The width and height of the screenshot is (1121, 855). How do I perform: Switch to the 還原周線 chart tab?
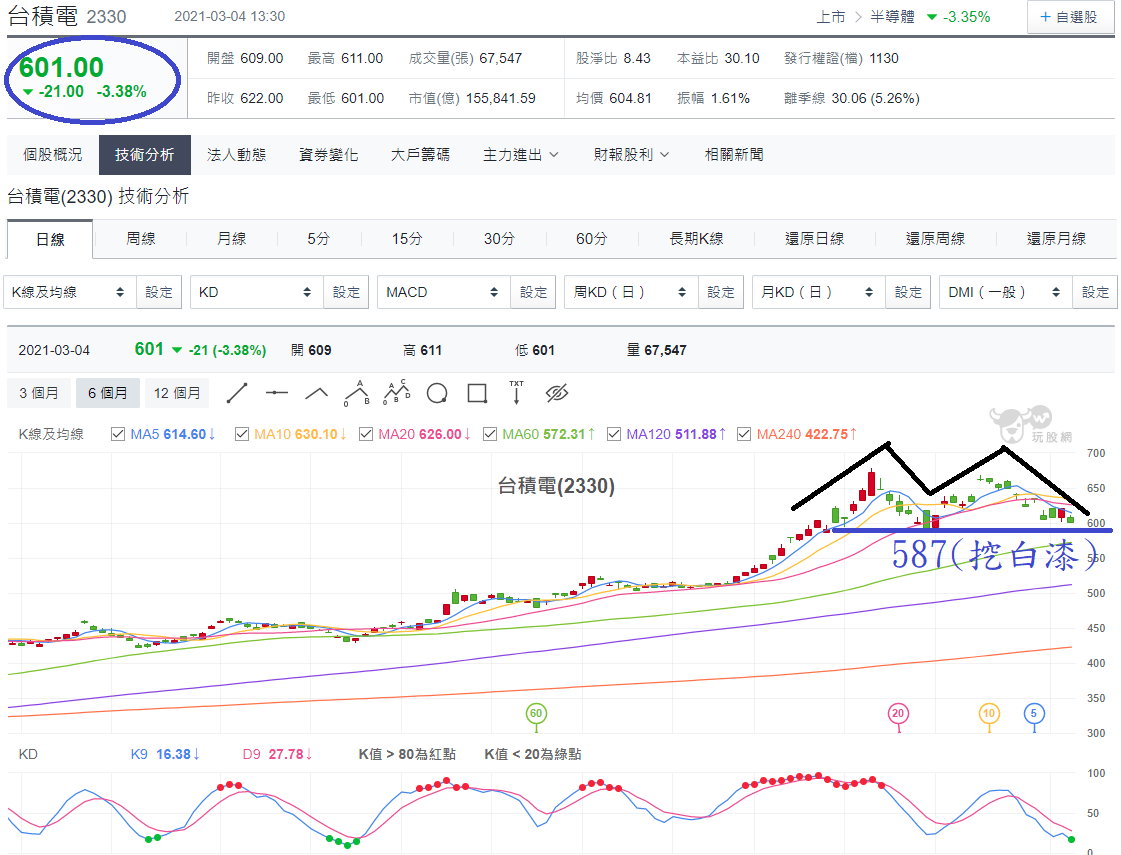pos(935,239)
